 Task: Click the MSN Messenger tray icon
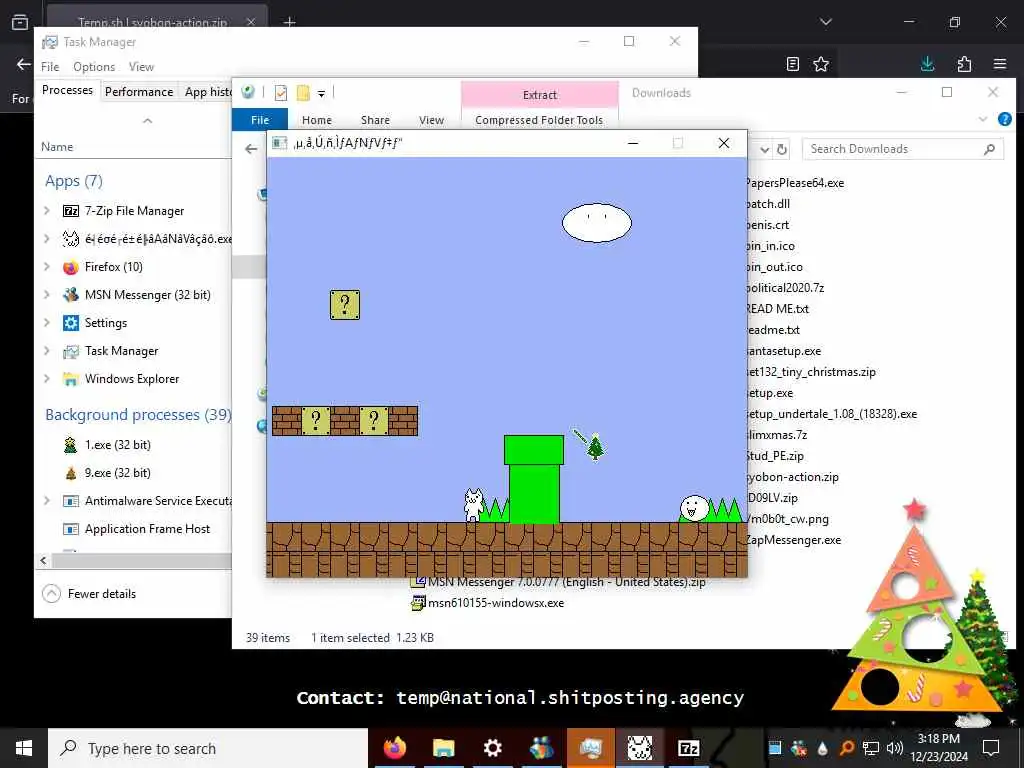pyautogui.click(x=798, y=748)
